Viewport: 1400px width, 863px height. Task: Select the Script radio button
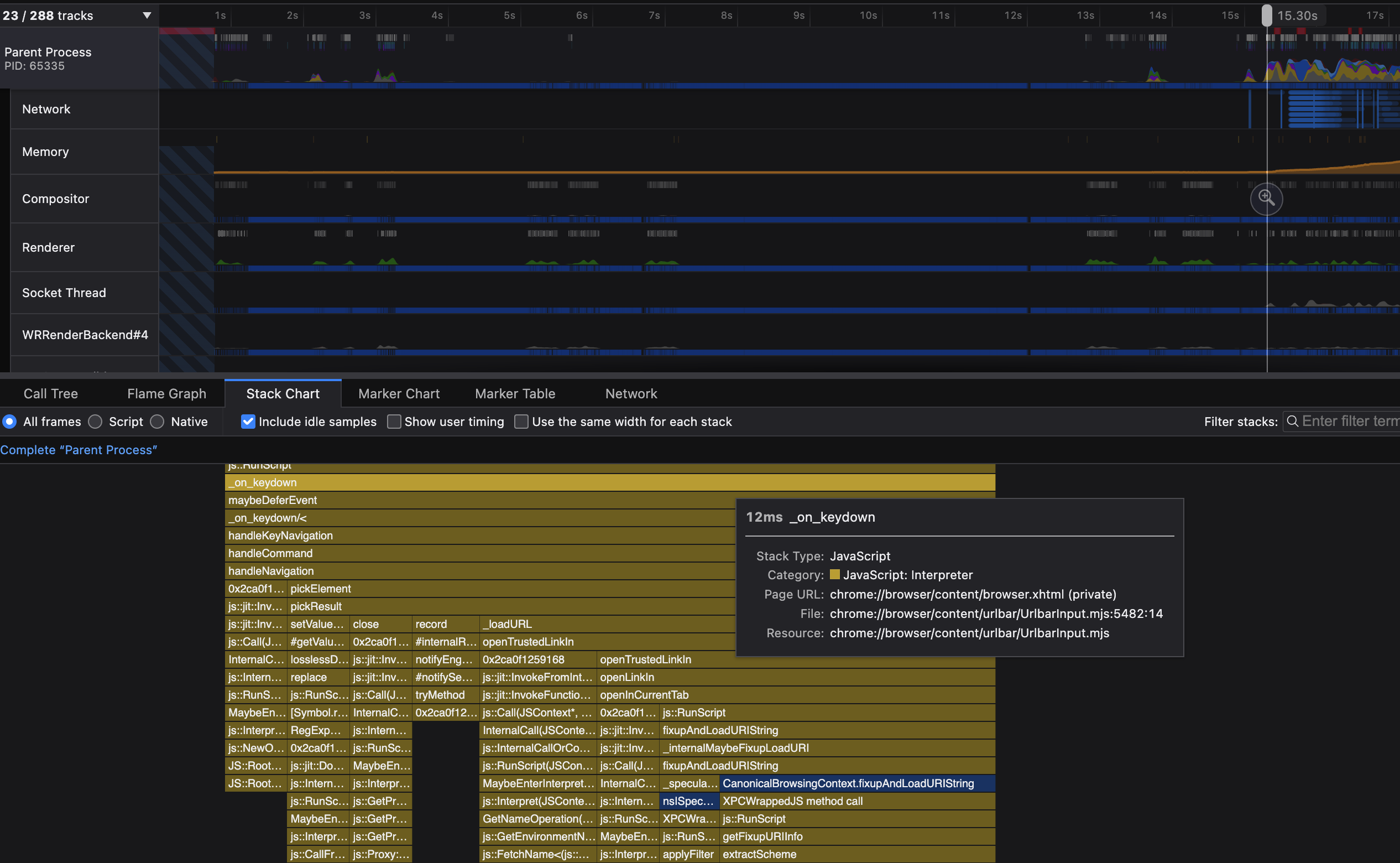click(x=95, y=422)
